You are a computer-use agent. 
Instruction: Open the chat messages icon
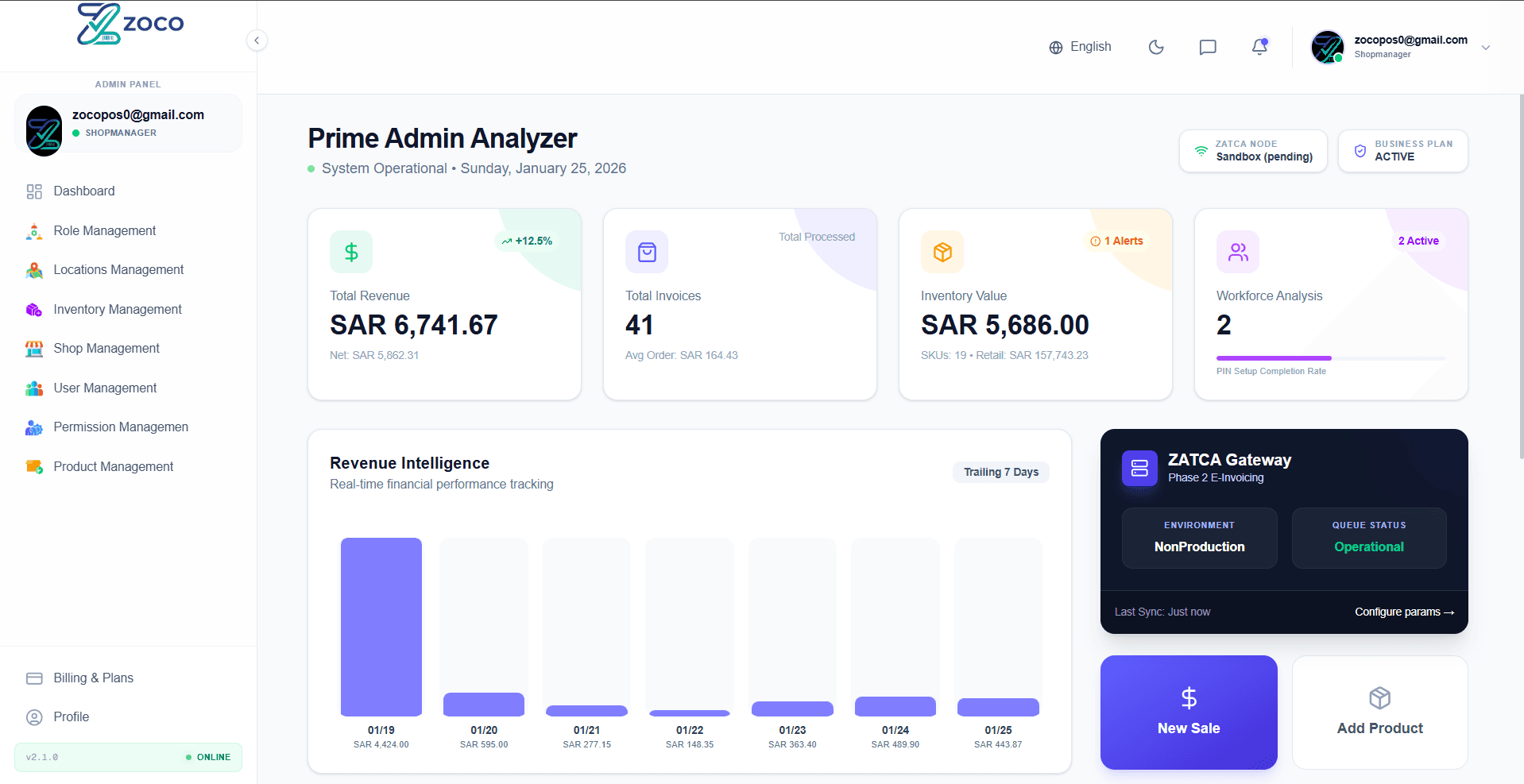[x=1208, y=47]
